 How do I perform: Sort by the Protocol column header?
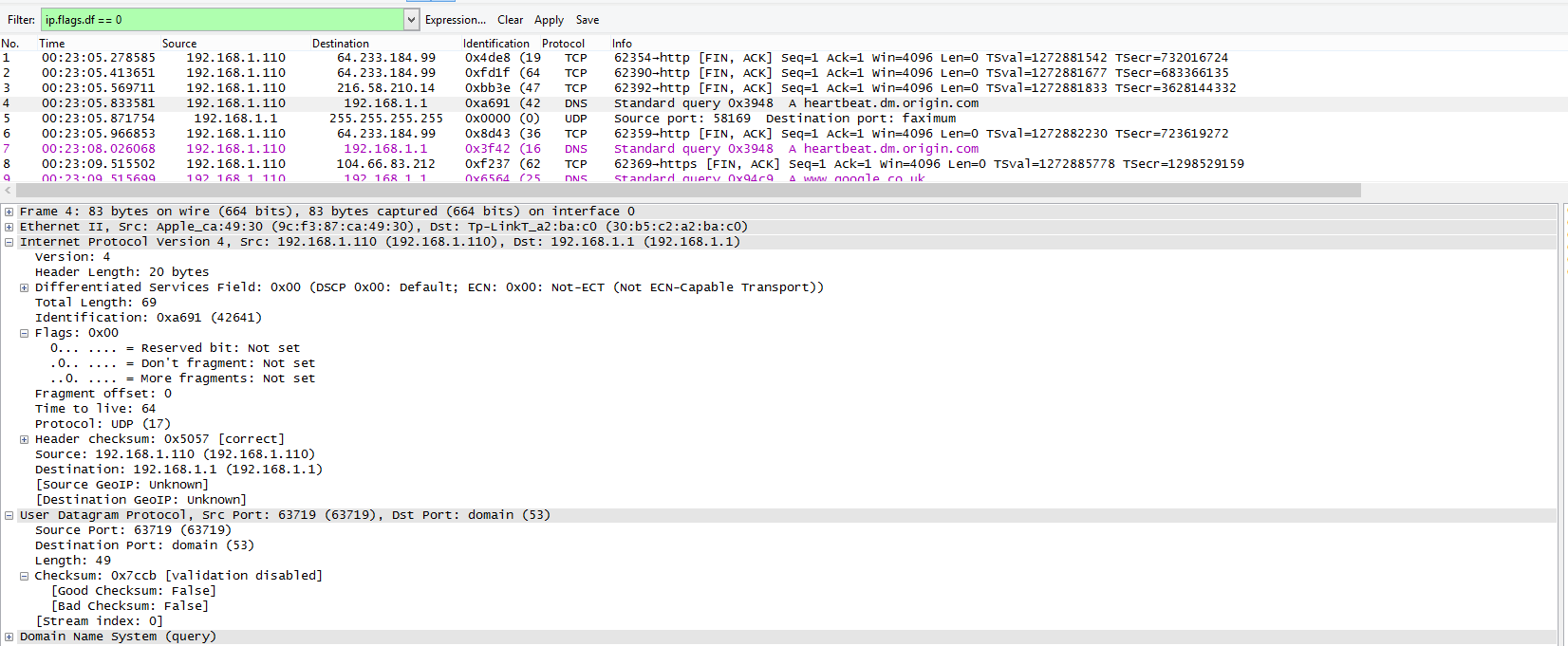click(x=563, y=44)
